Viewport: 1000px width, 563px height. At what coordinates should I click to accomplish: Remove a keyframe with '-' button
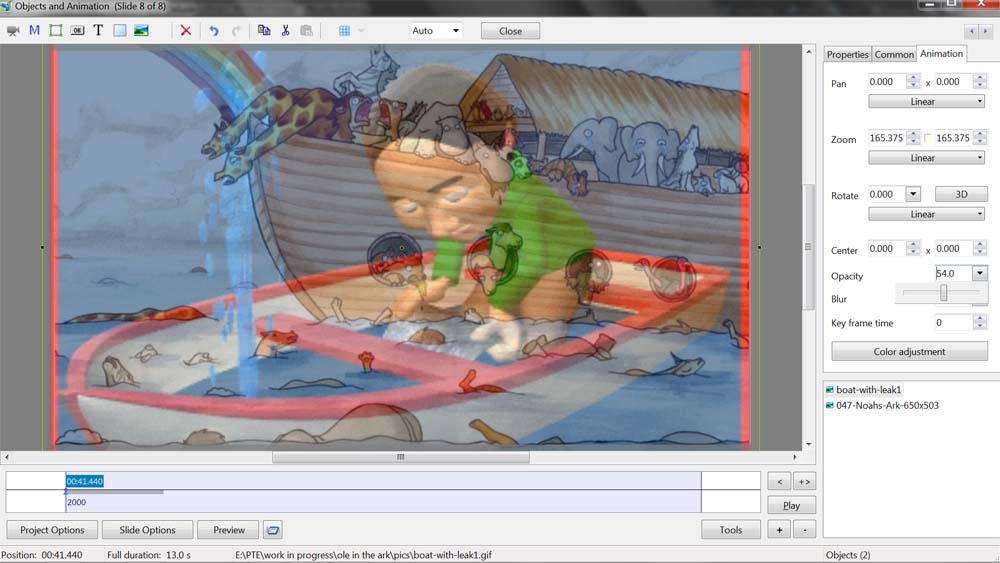(x=804, y=530)
